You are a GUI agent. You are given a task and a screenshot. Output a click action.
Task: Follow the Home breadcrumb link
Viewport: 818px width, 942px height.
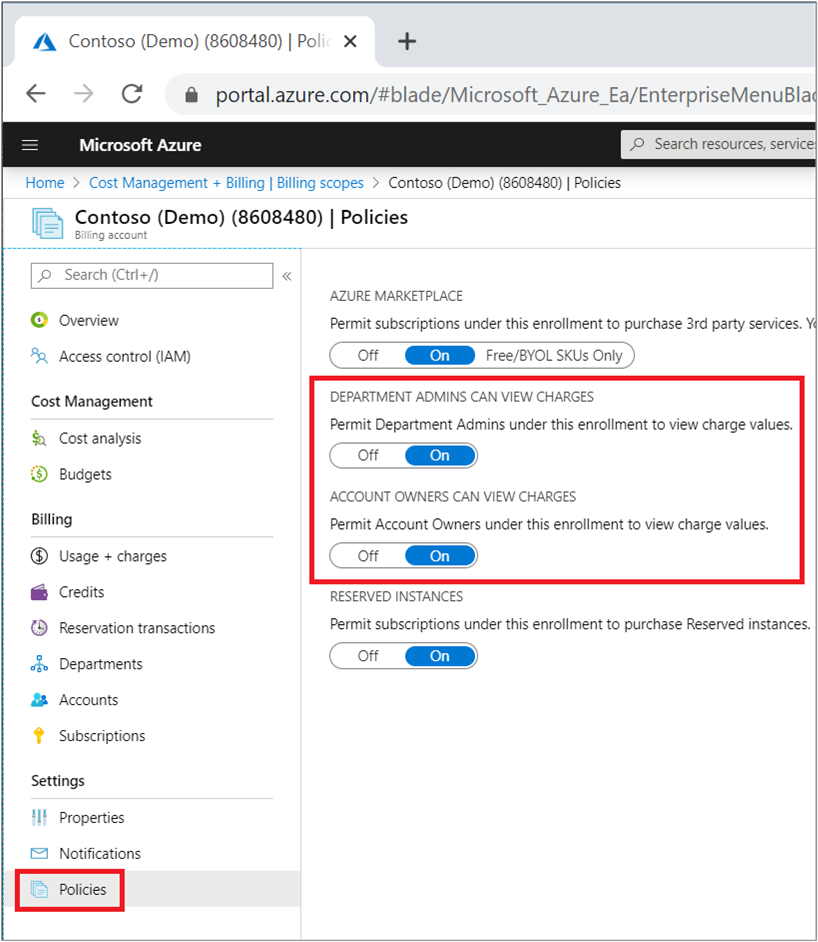tap(44, 183)
